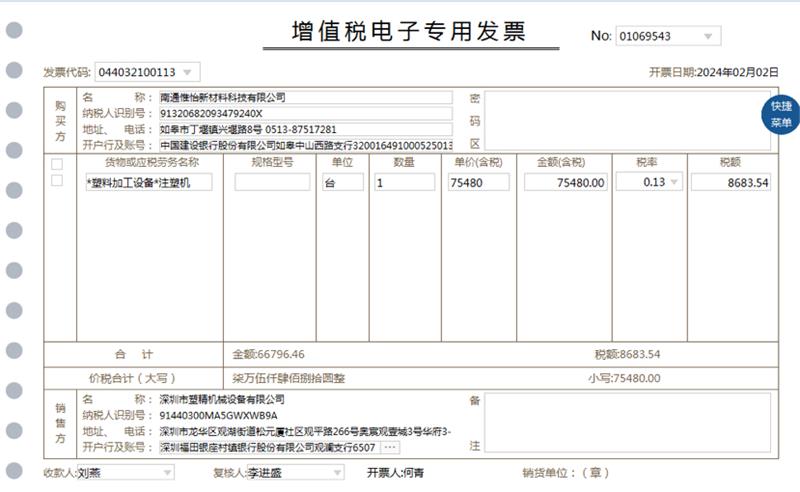Viewport: 800px width, 492px height.
Task: Tick the header select-all checkbox in item table
Action: pos(57,163)
